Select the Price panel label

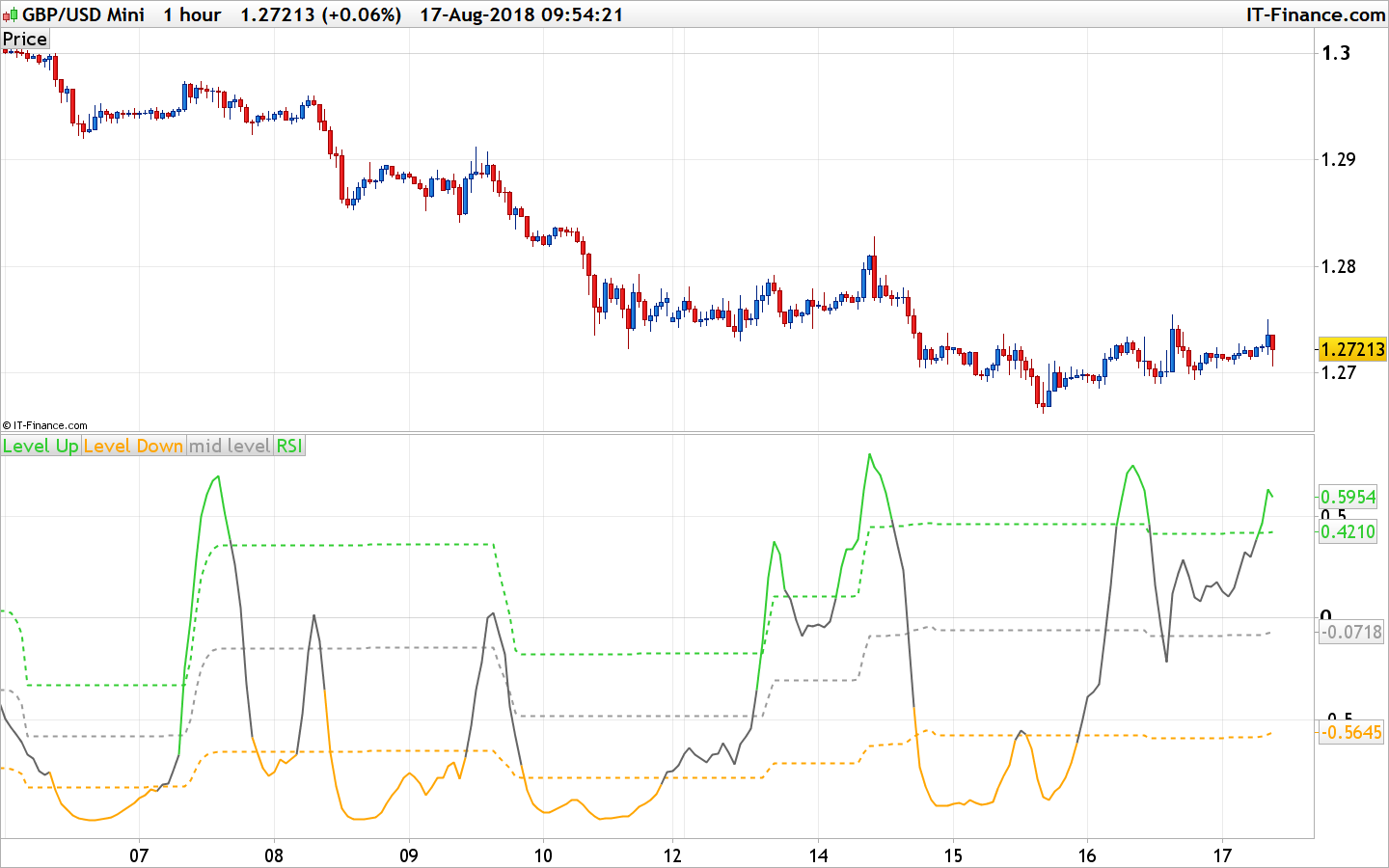point(25,40)
